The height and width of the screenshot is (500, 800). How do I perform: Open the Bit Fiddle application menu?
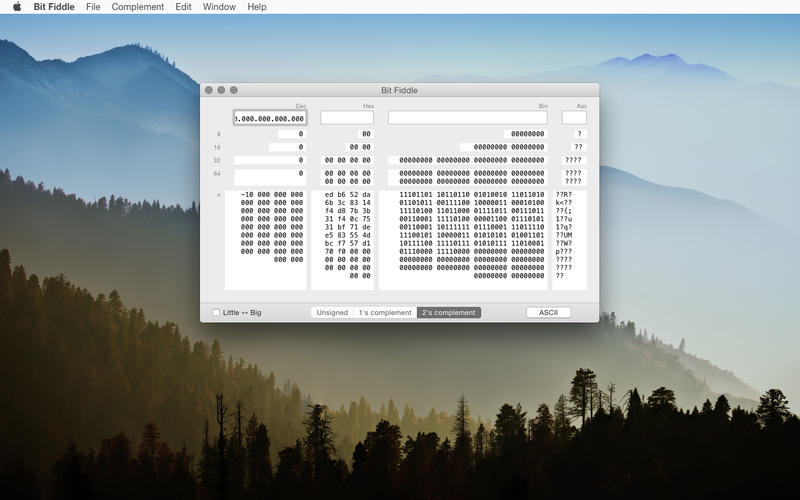[54, 7]
